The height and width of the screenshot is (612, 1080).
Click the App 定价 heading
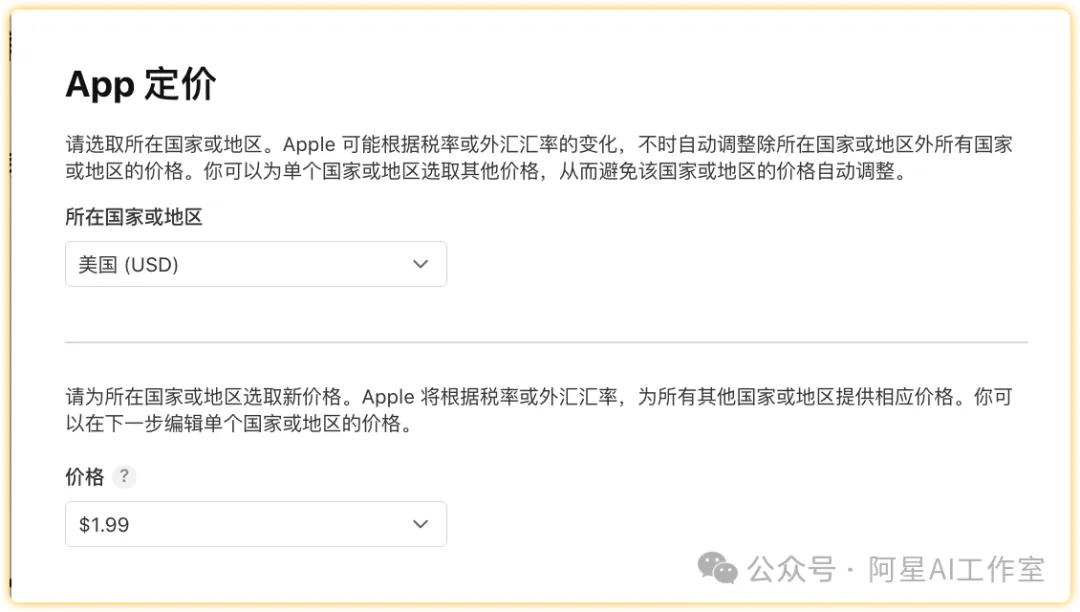point(140,85)
